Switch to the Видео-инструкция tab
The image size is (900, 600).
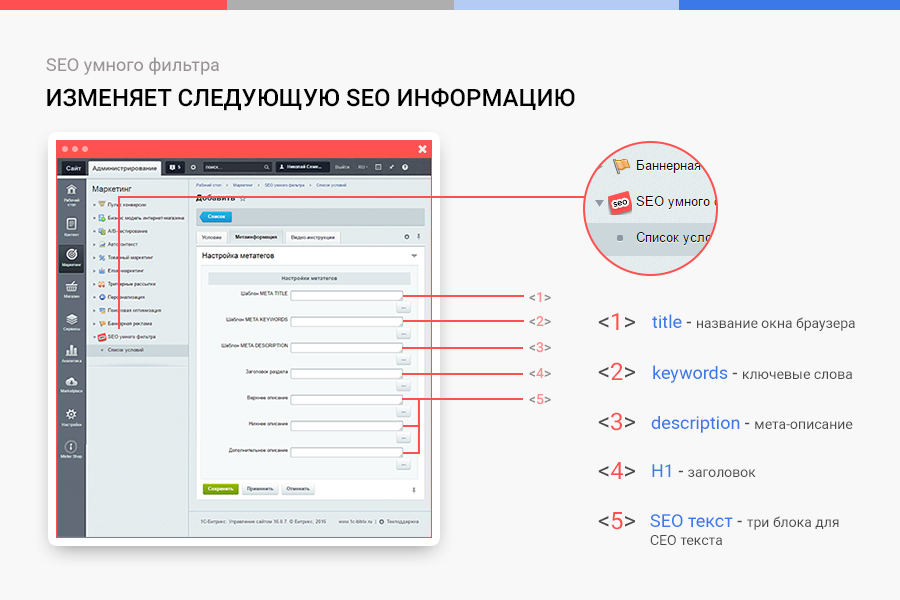(313, 237)
